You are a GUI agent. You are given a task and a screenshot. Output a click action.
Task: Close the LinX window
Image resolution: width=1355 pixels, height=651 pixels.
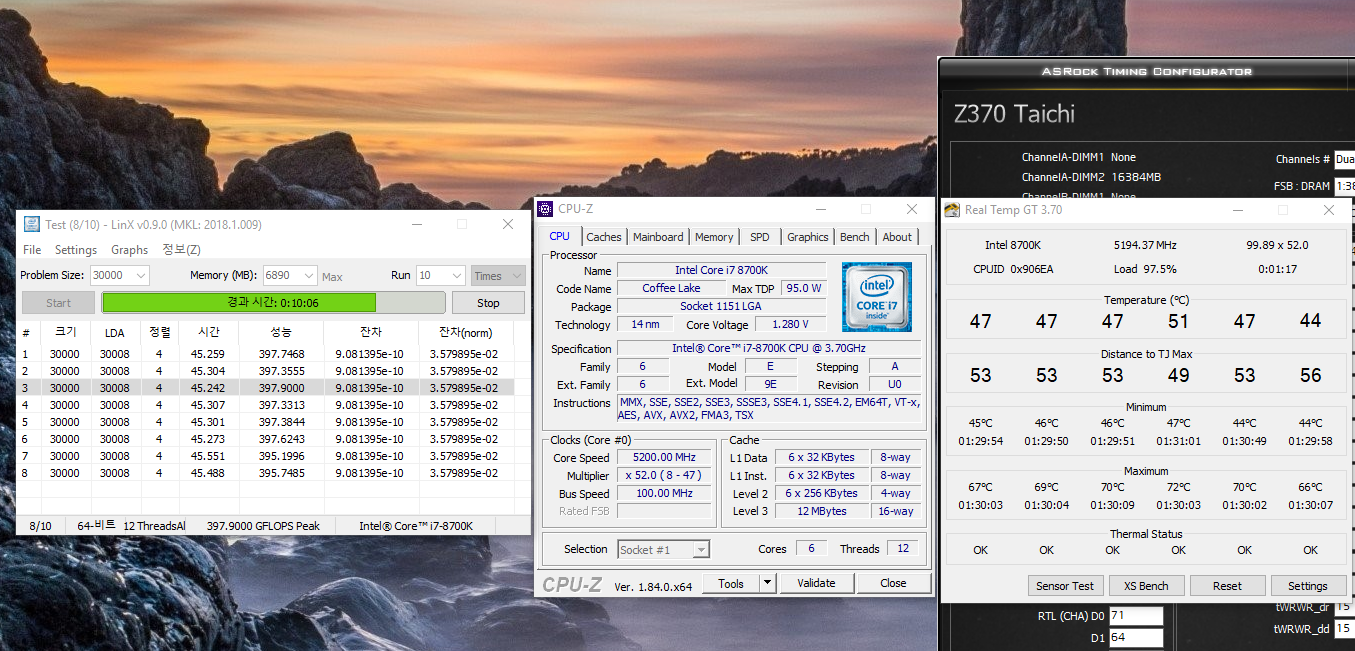coord(507,224)
